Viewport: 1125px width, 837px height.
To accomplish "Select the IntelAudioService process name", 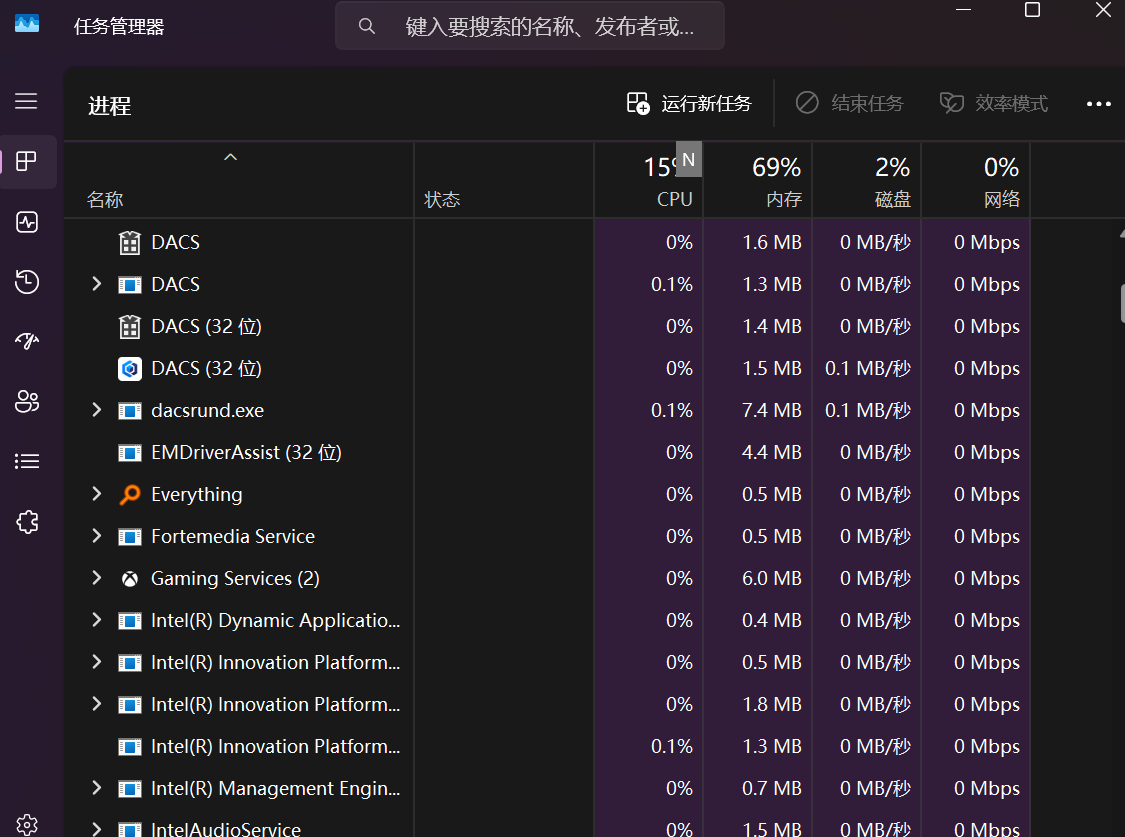I will coord(226,829).
